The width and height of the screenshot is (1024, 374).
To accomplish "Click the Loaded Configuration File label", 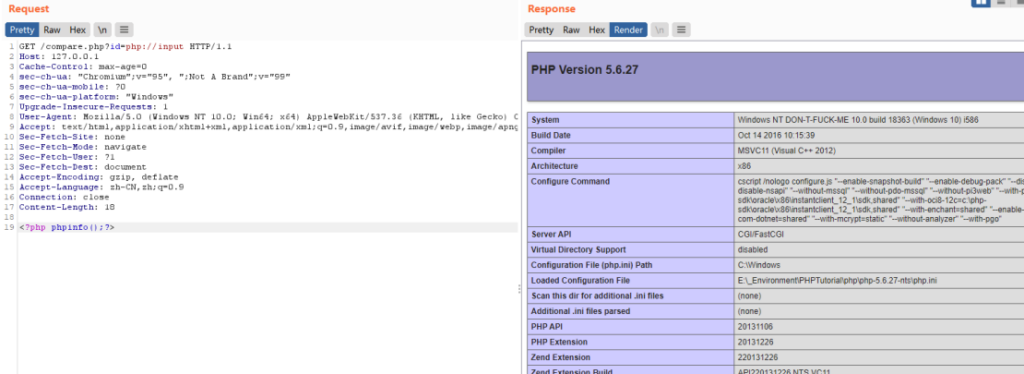I will [631, 281].
